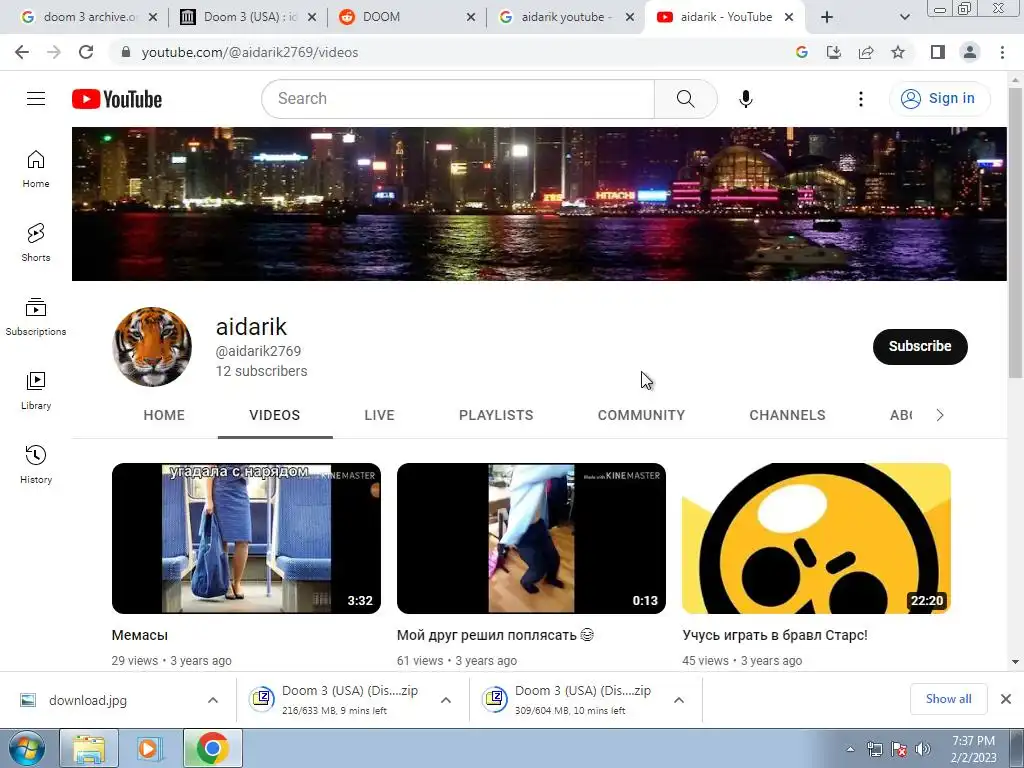Expand first Doom 3 zip (216/633 MB) options
The image size is (1024, 768).
446,700
